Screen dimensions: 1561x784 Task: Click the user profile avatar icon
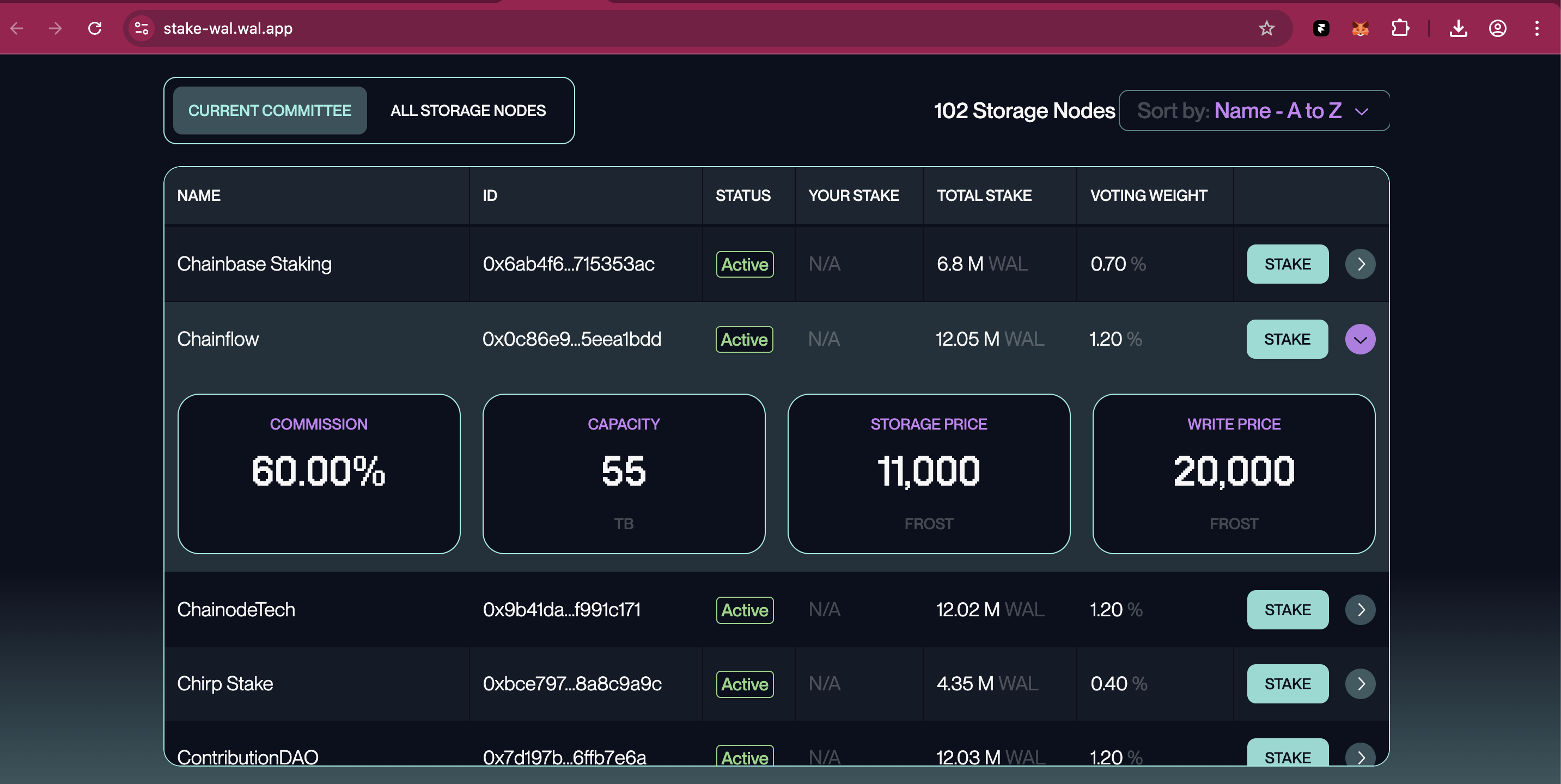[1497, 28]
